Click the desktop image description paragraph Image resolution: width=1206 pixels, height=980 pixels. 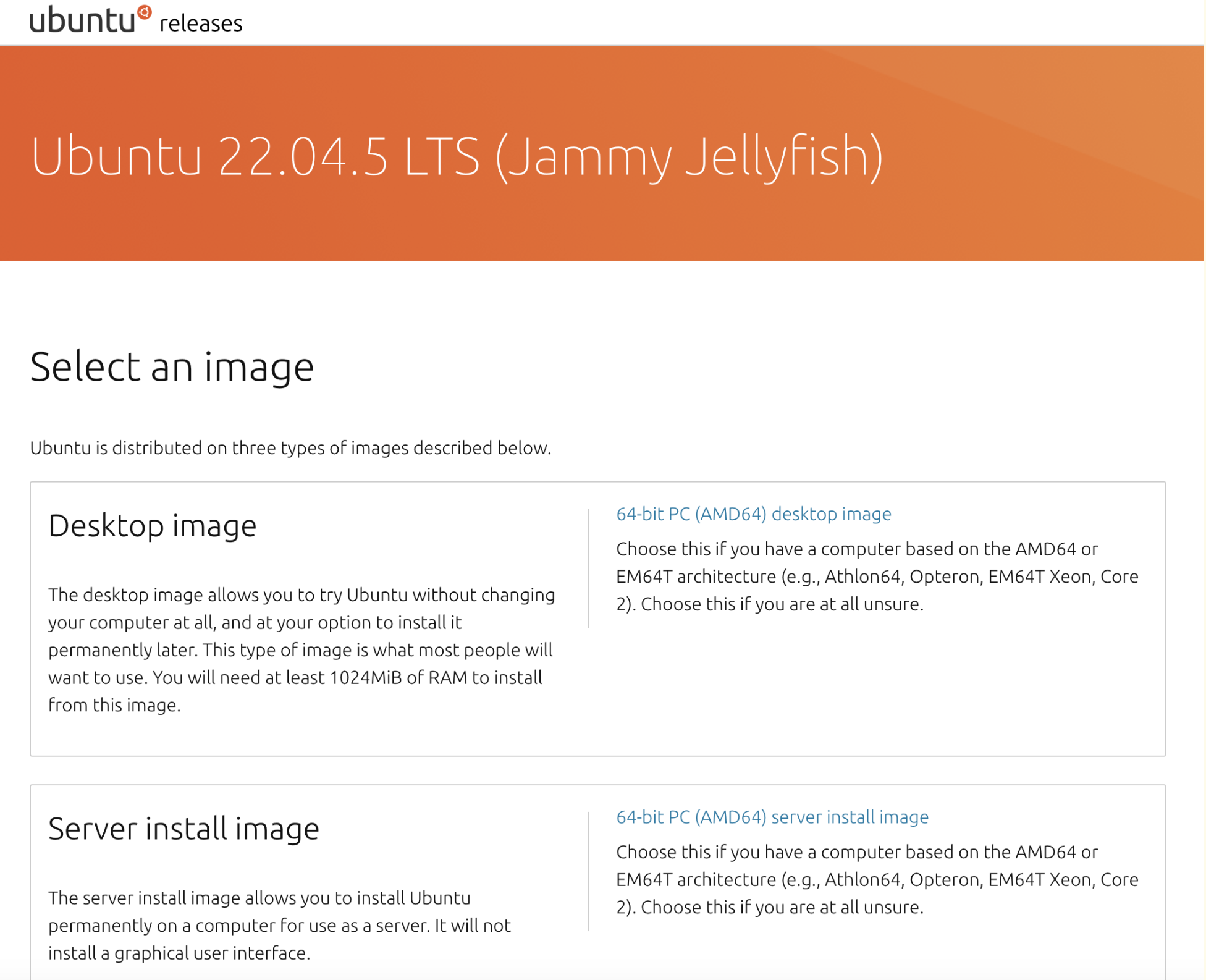click(x=301, y=649)
